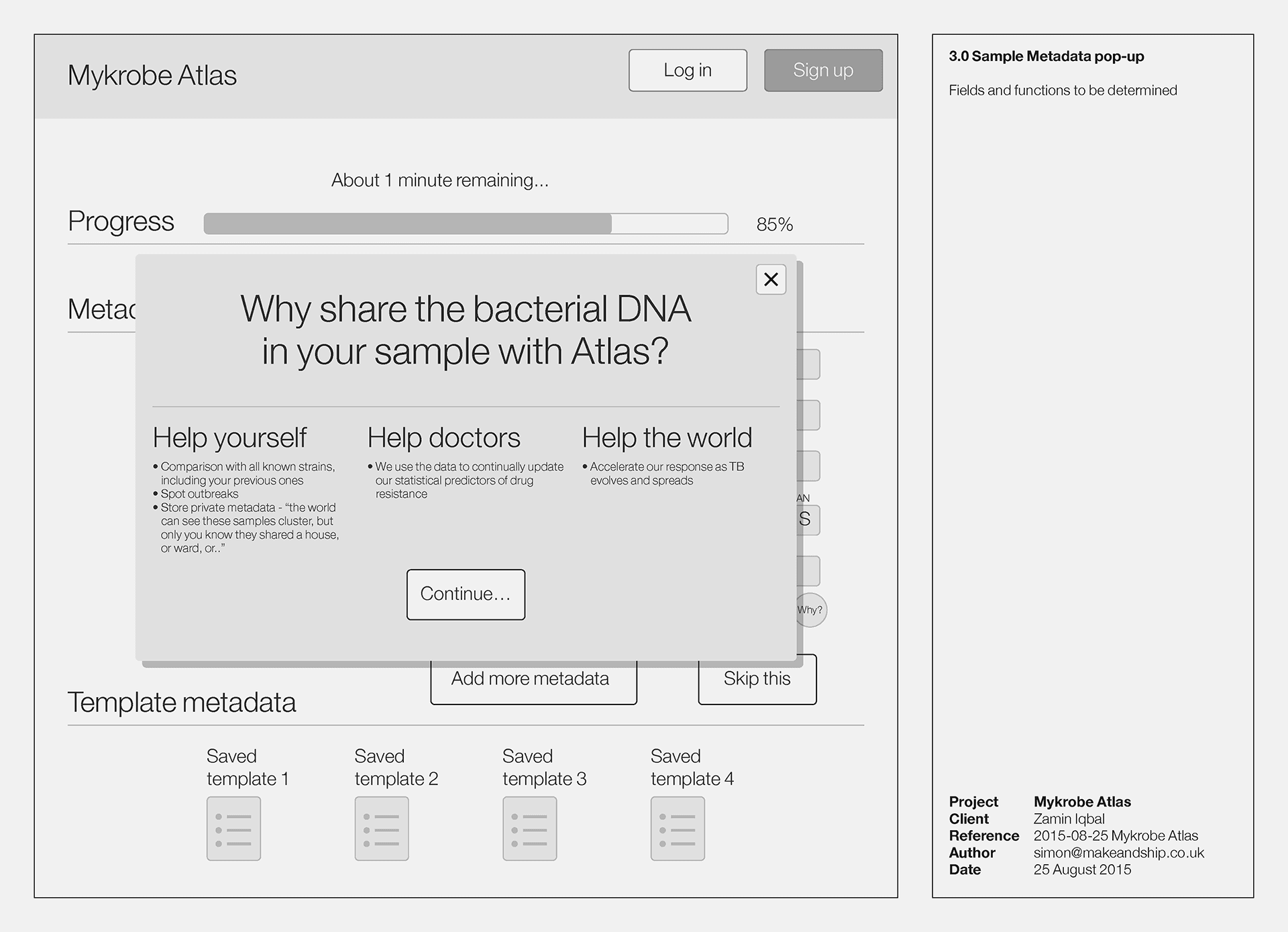Viewport: 1288px width, 932px height.
Task: Click the Help yourself heading
Action: pos(229,438)
